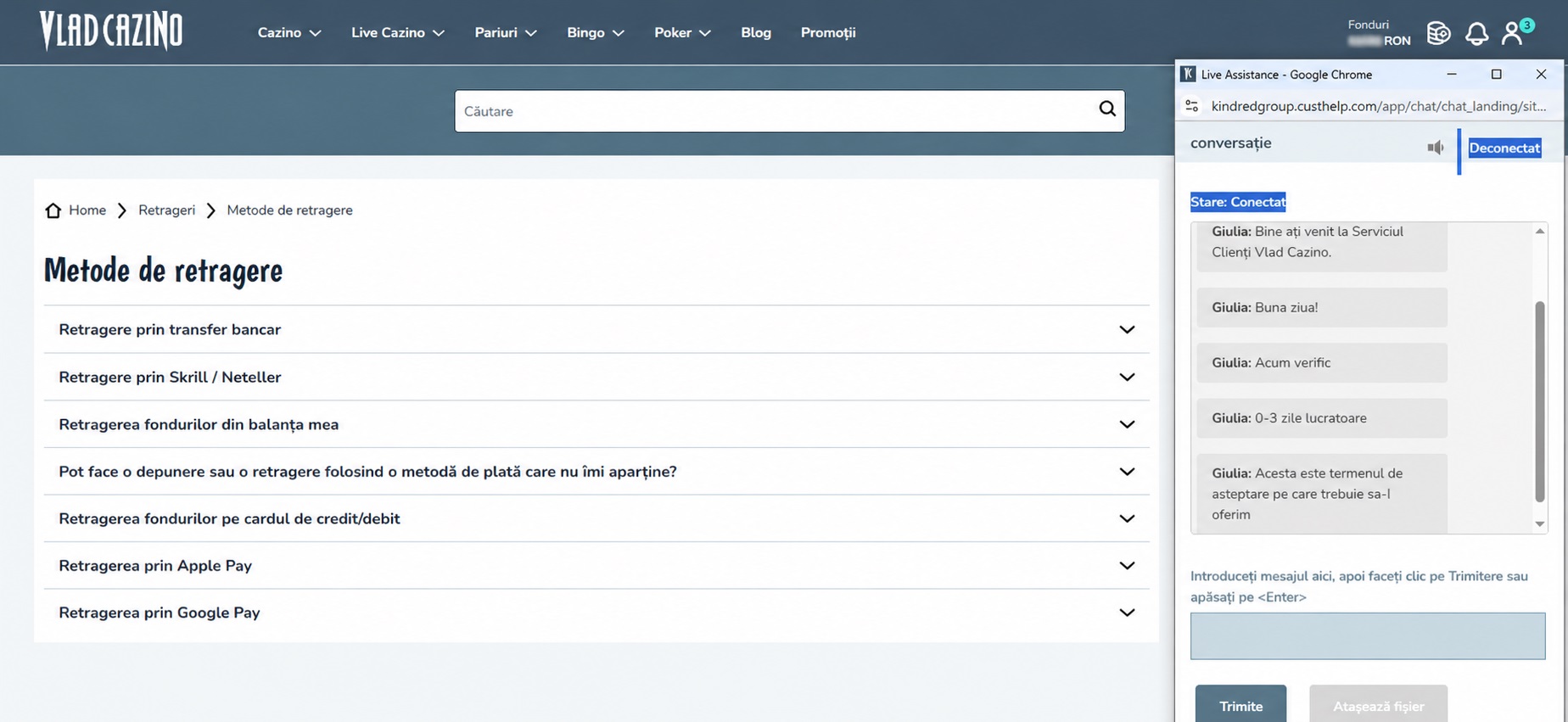Viewport: 1568px width, 722px height.
Task: Click the deposit coins icon
Action: (x=1439, y=33)
